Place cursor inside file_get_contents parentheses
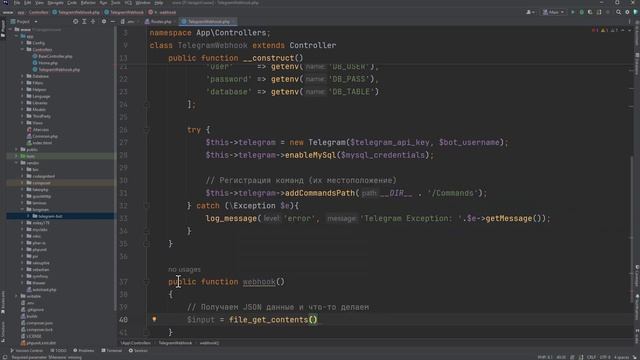The image size is (640, 360). click(313, 320)
